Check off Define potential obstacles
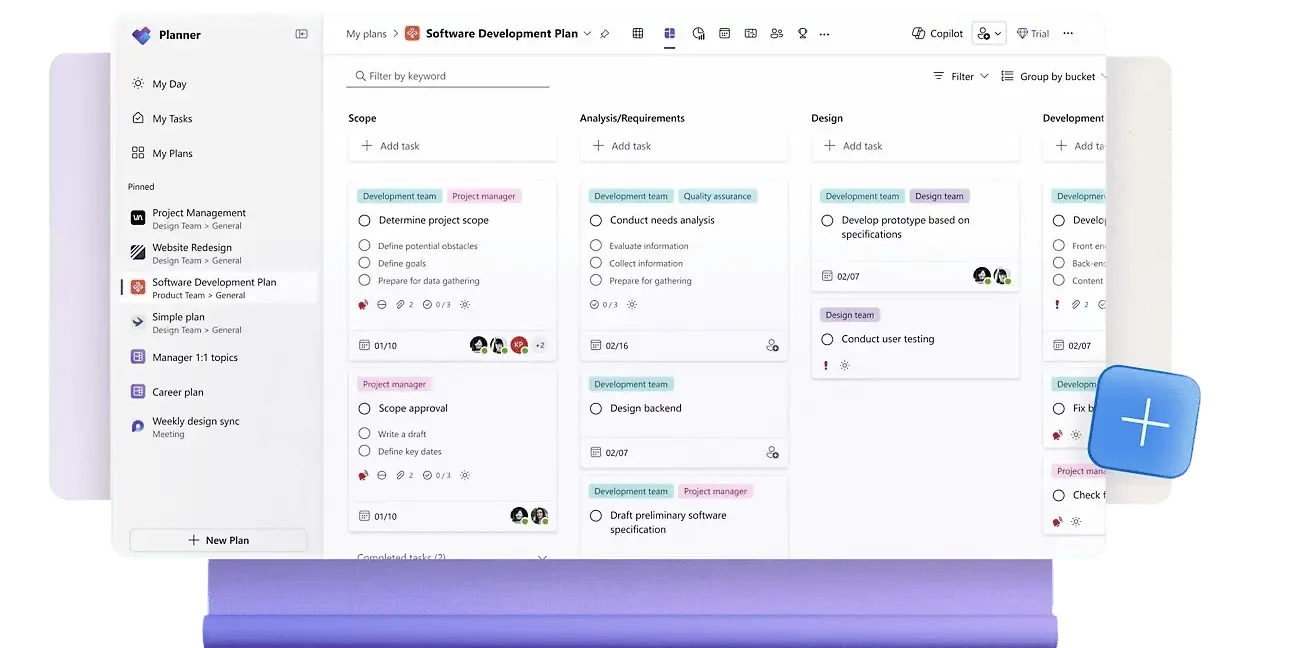This screenshot has height=648, width=1292. (364, 245)
